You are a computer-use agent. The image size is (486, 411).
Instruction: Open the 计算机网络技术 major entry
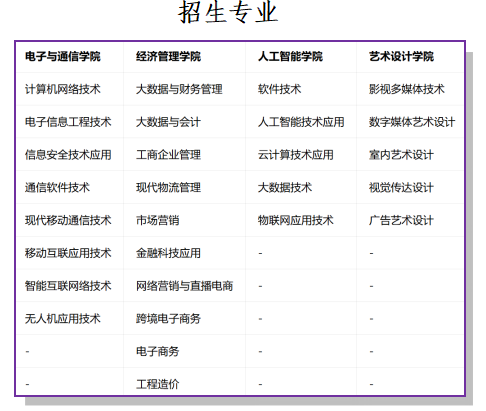(63, 89)
